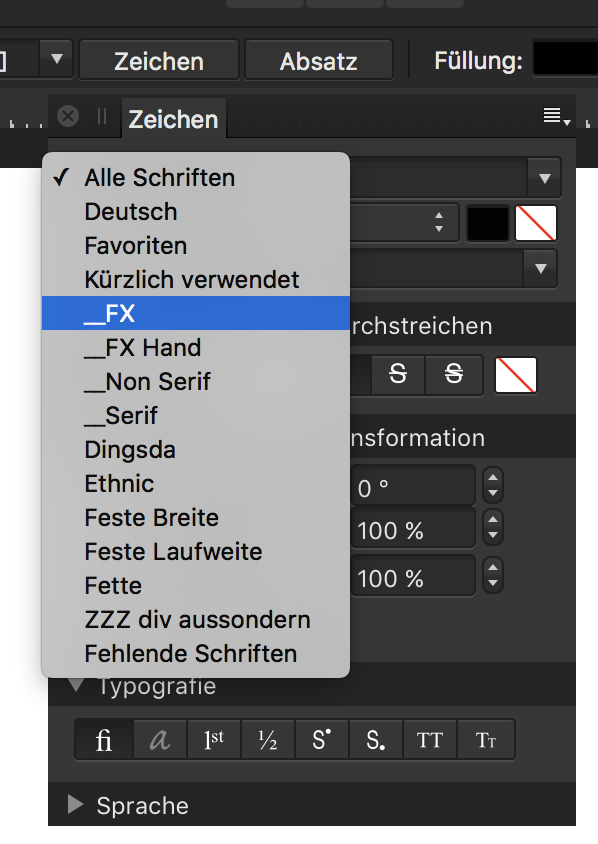Viewport: 598px width, 844px height.
Task: Collapse the Typografie section
Action: coord(76,685)
